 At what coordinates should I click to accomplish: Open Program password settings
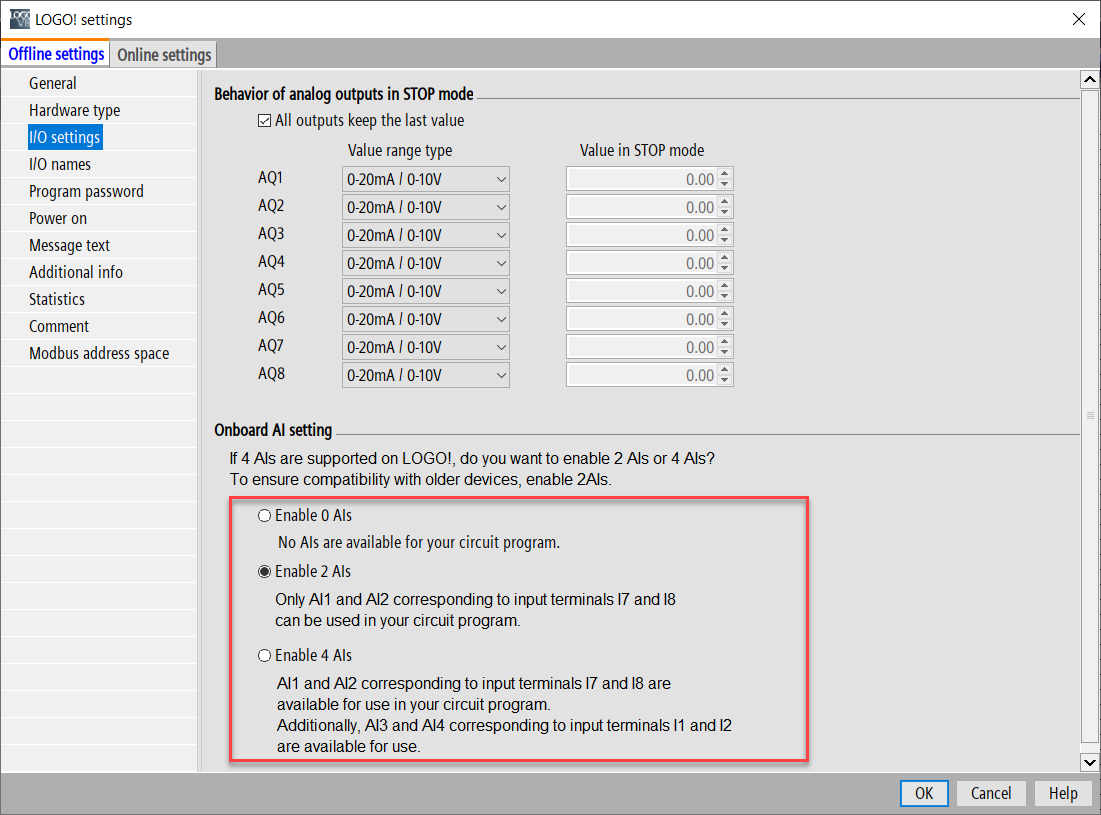tap(86, 191)
